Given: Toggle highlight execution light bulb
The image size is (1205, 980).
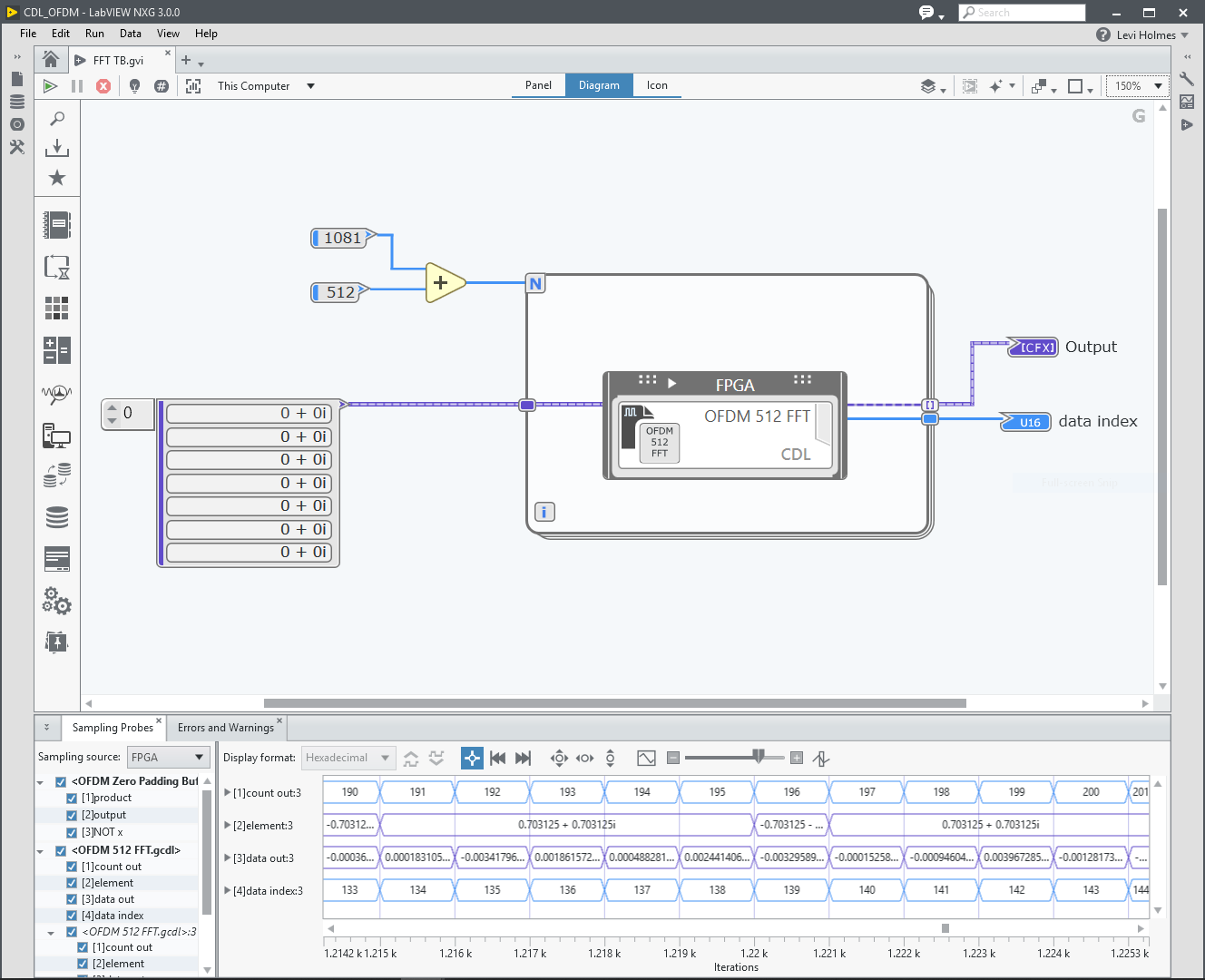Looking at the screenshot, I should [x=134, y=86].
